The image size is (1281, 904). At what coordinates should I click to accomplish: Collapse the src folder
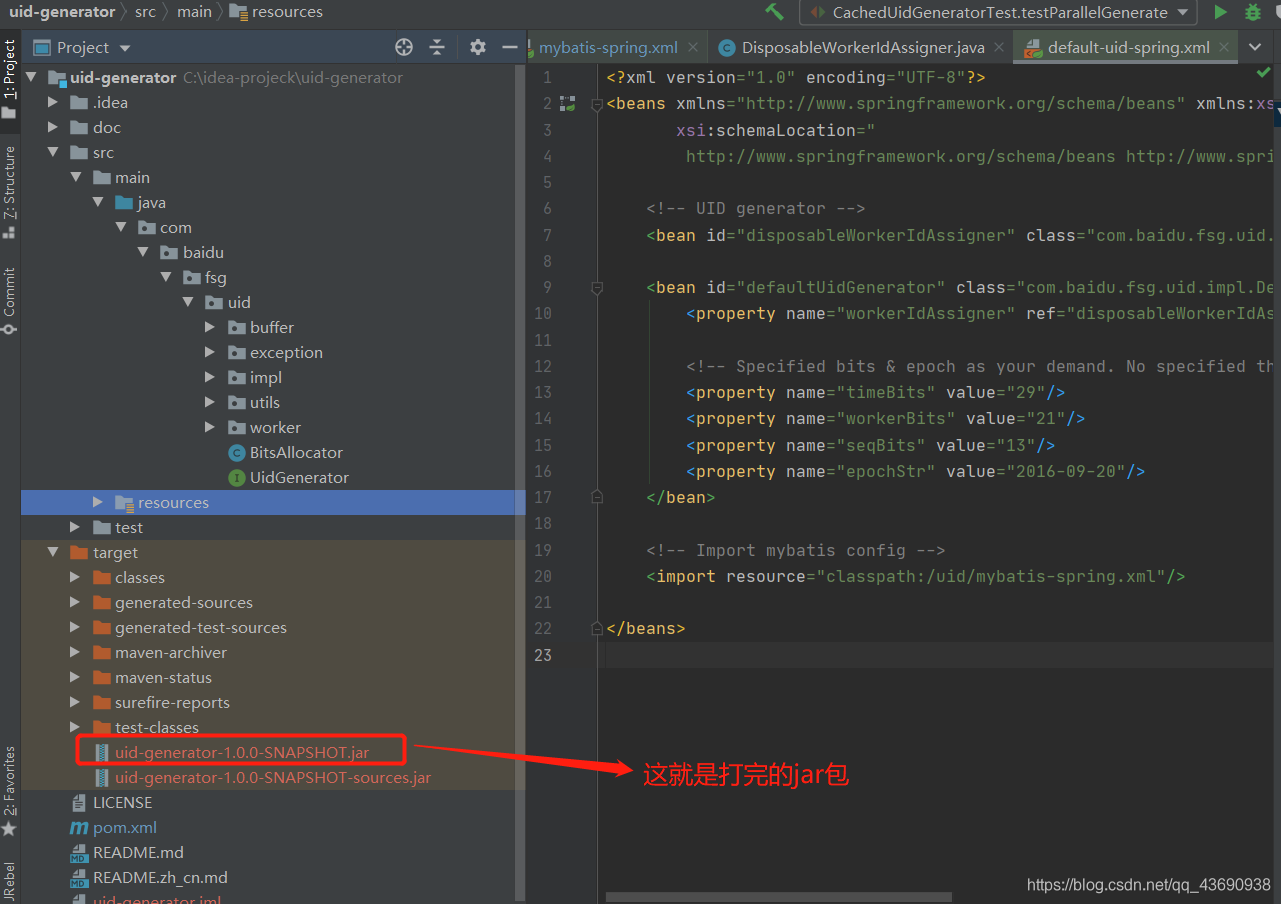(x=53, y=152)
